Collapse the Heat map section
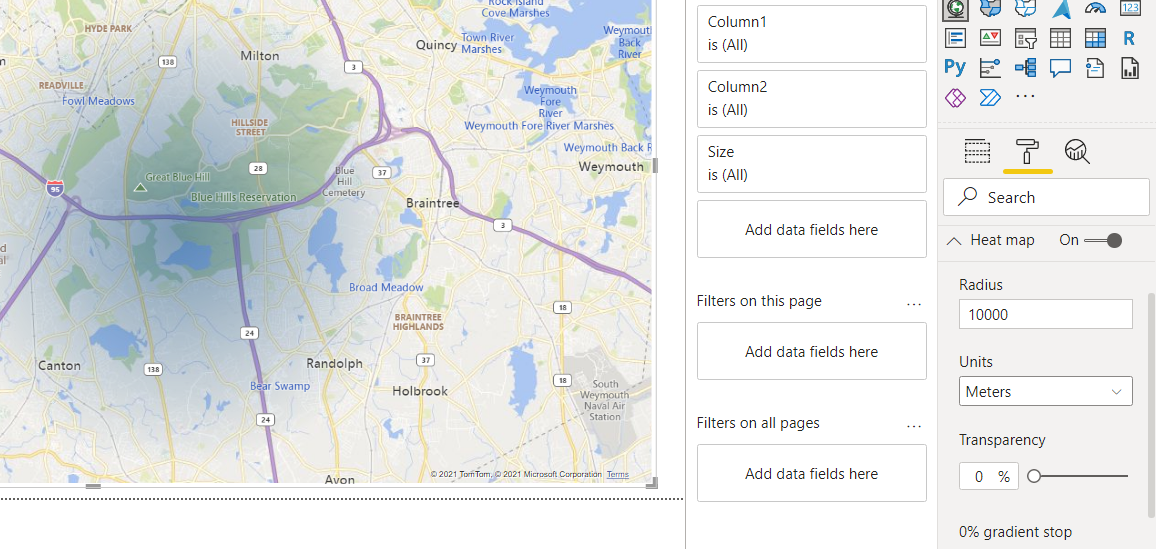The image size is (1156, 549). point(954,240)
